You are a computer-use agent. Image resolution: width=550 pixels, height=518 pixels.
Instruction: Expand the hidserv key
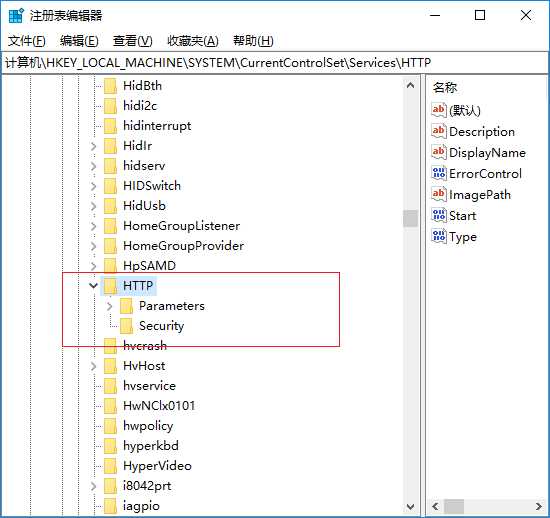coord(94,166)
